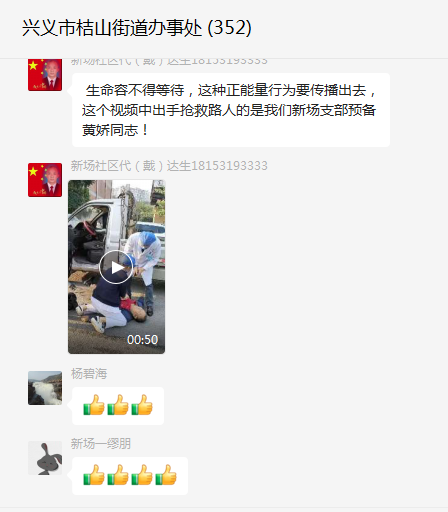This screenshot has width=448, height=512.
Task: Click 杨碧海's three thumbs-up message bubble
Action: [118, 406]
